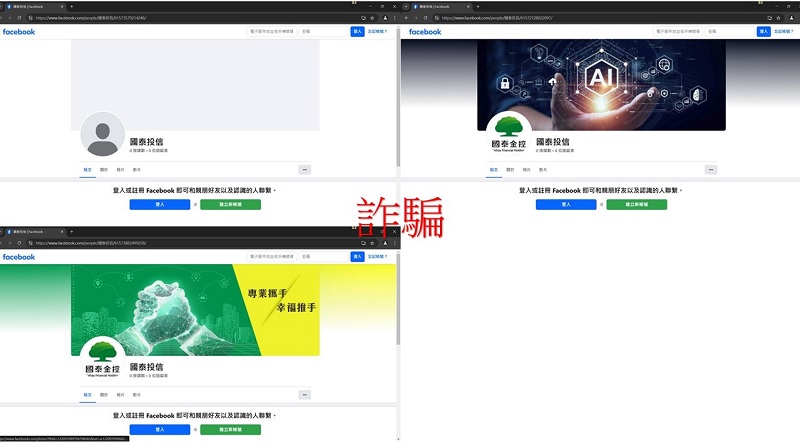This screenshot has height=444, width=800.
Task: Open new tab in top-right browser window
Action: (x=478, y=7)
